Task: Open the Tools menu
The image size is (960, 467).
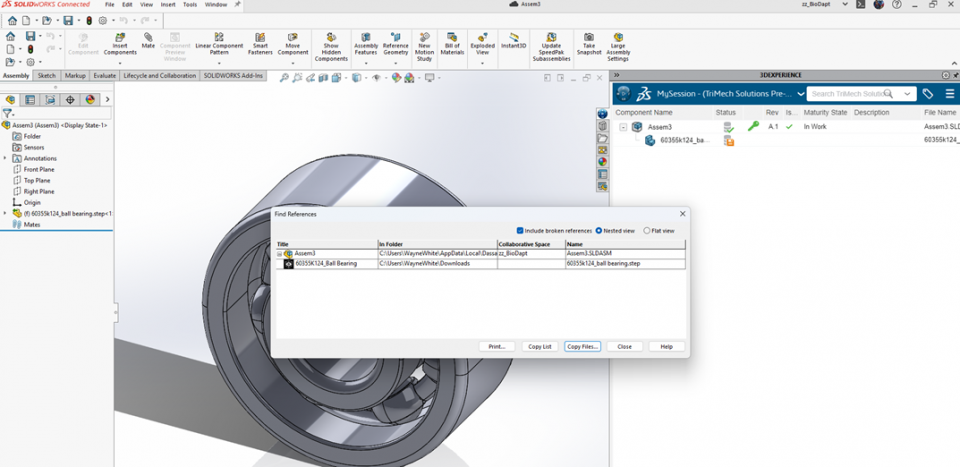Action: tap(190, 4)
